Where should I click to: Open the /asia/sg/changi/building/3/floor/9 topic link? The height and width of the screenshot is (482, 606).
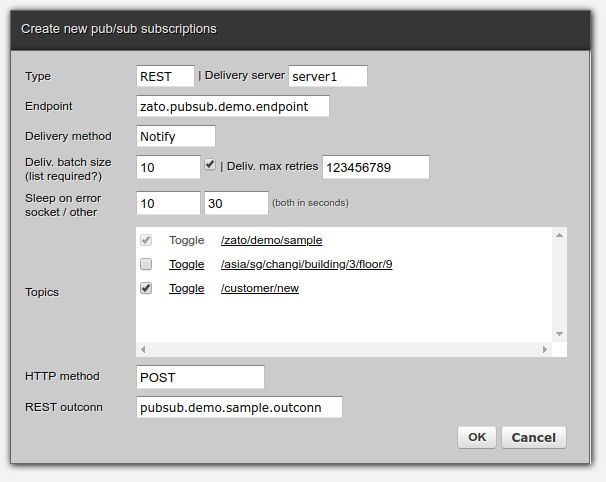306,264
